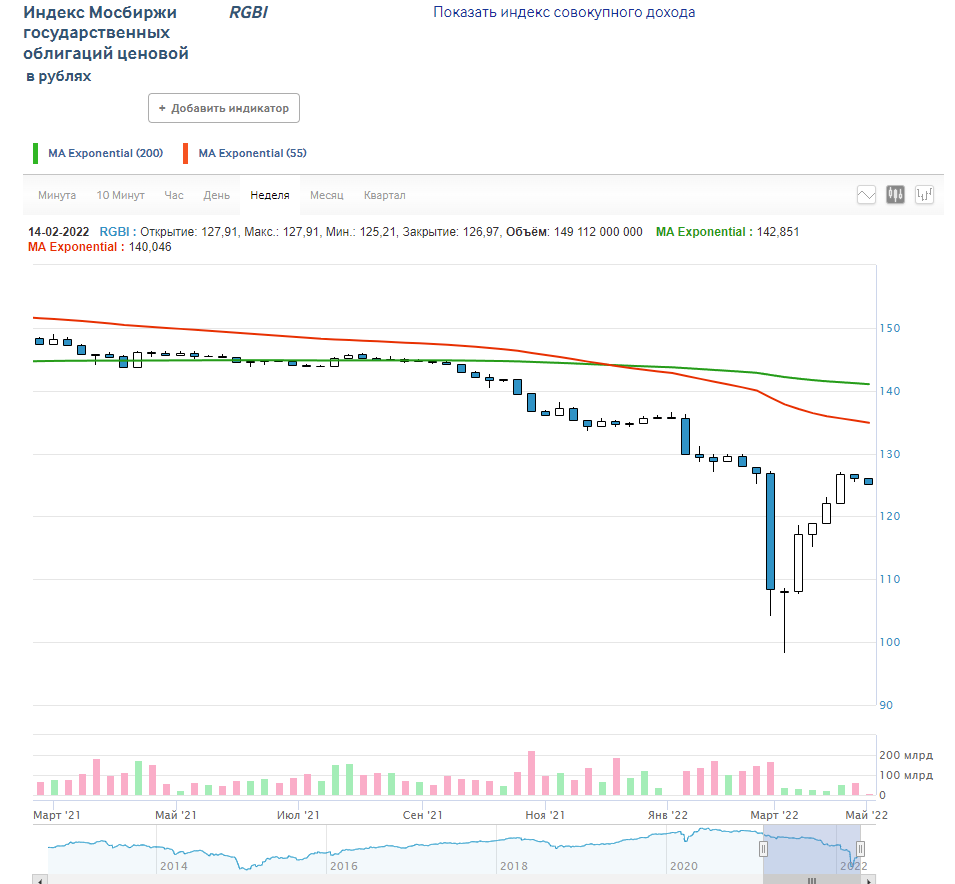Grab left handle of range navigator

coord(763,849)
